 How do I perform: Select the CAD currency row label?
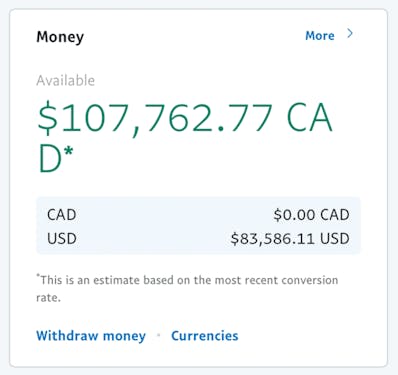coord(62,215)
